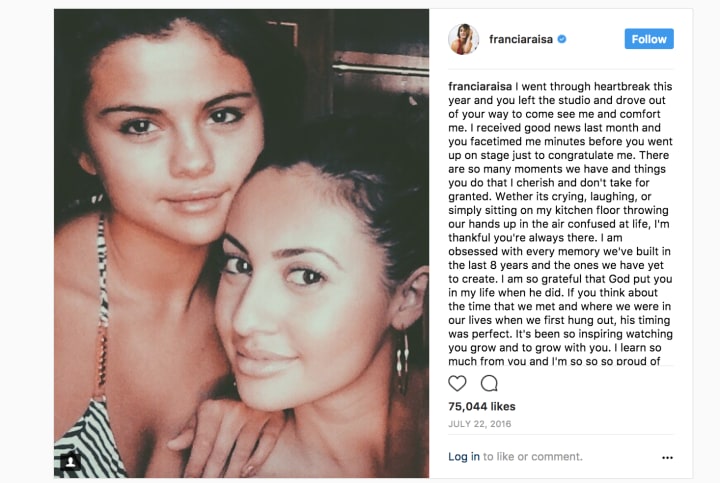Click the Log in link
The height and width of the screenshot is (483, 720).
[464, 456]
